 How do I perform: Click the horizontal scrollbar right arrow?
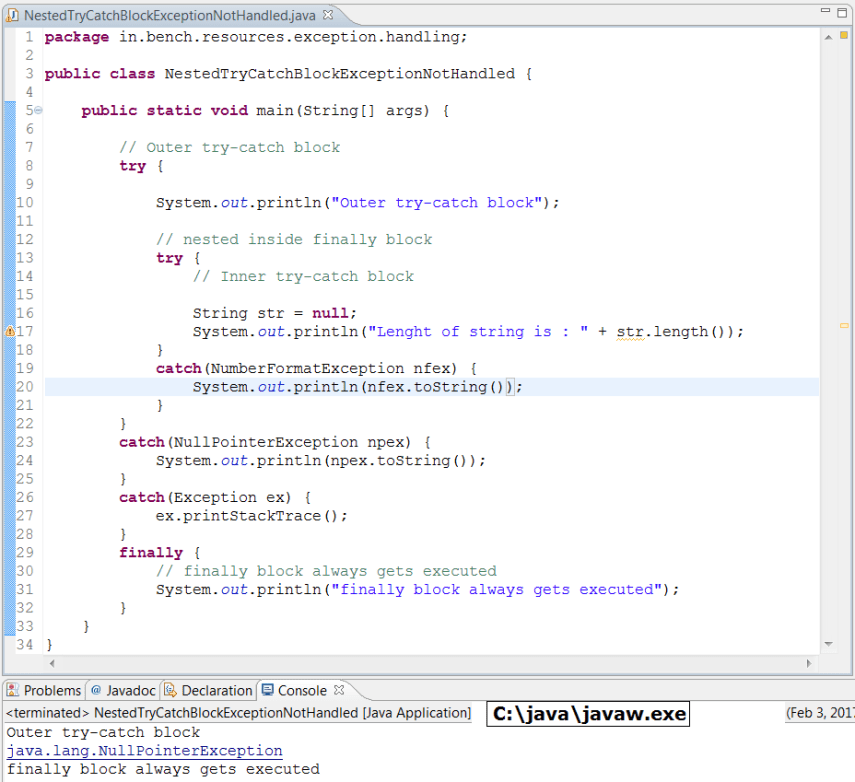(809, 663)
